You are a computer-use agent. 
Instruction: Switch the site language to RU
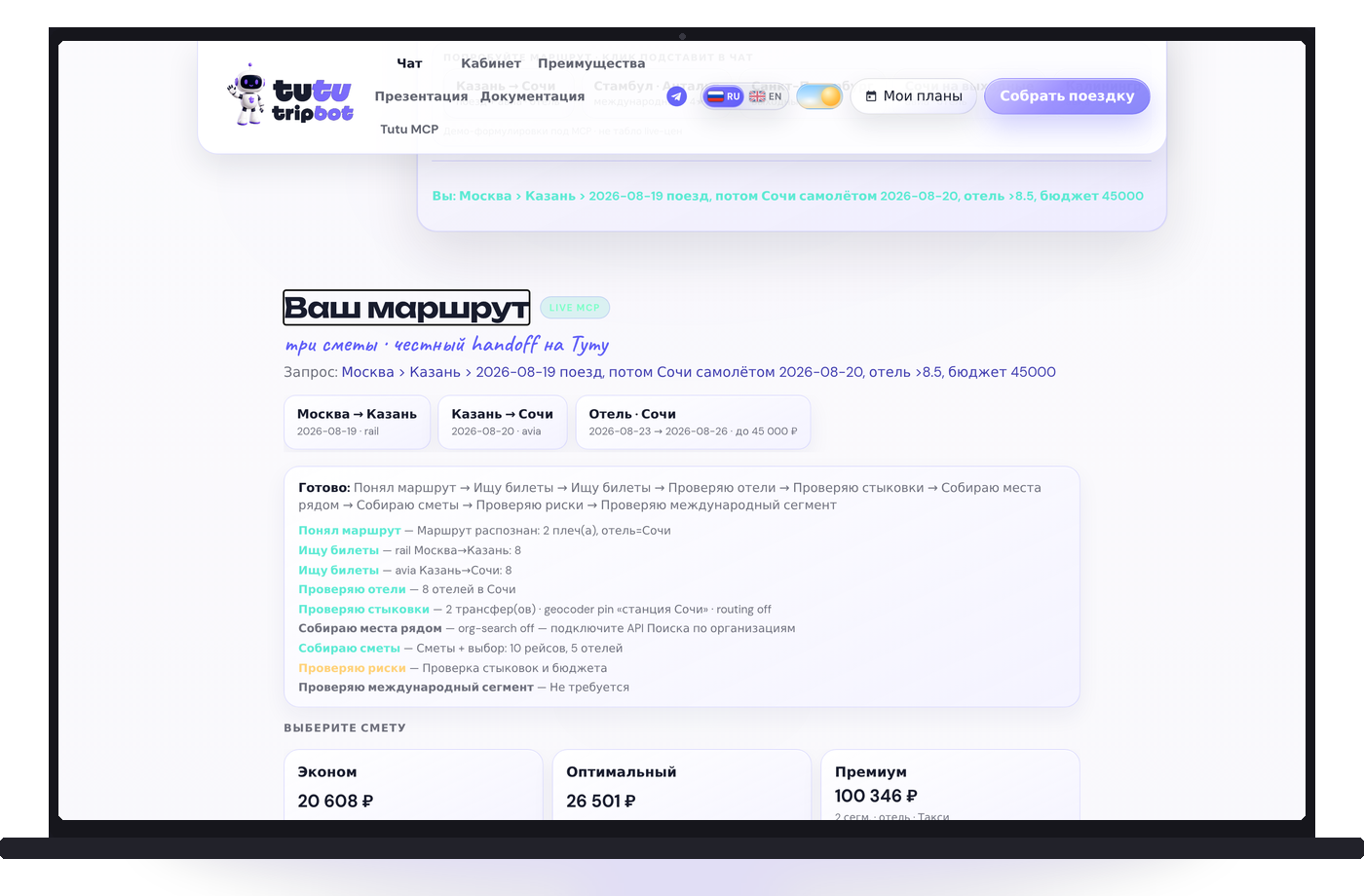[x=724, y=96]
